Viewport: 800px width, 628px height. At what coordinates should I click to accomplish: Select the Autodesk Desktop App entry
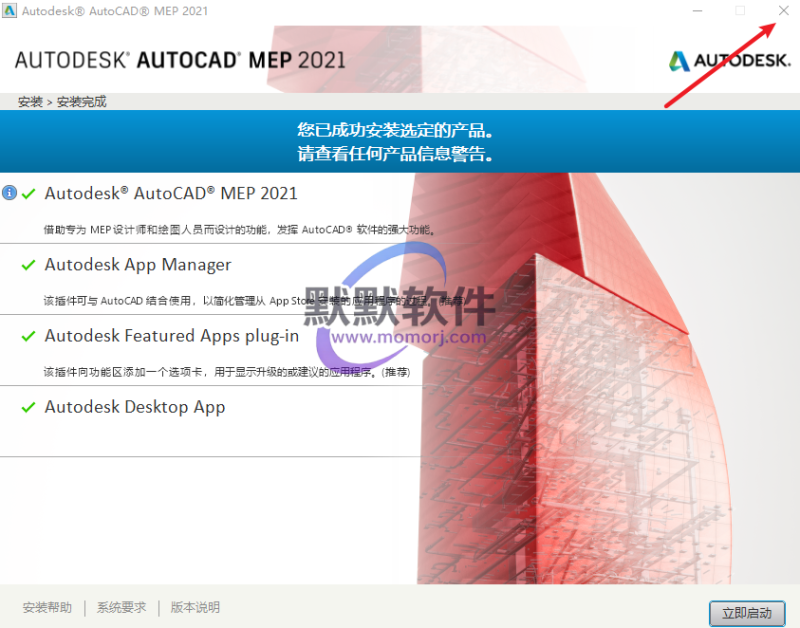coord(135,407)
